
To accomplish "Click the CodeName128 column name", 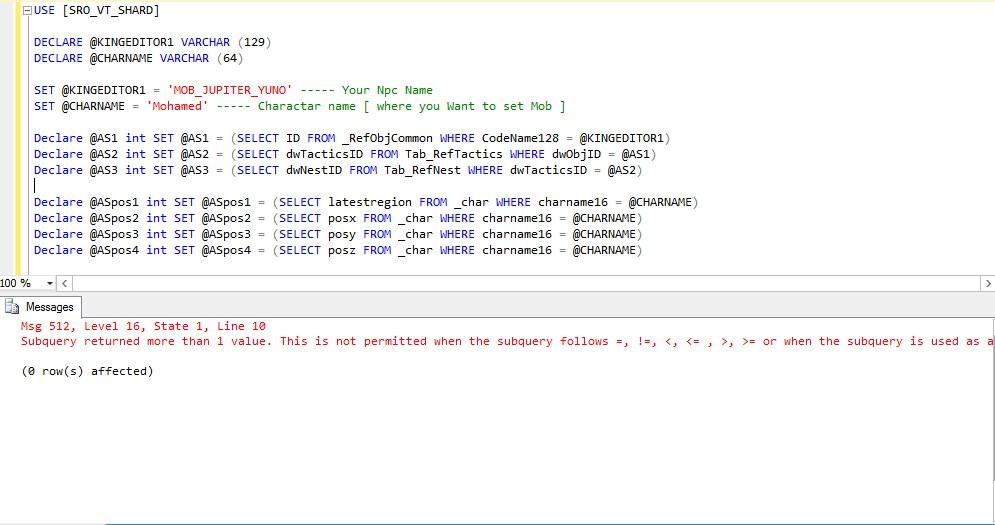I will point(520,138).
